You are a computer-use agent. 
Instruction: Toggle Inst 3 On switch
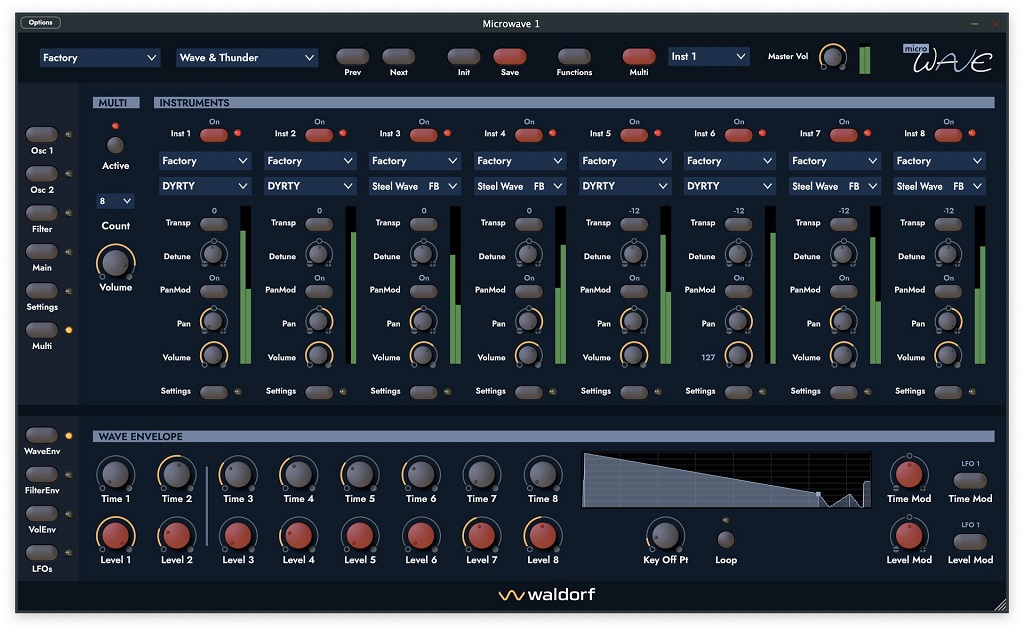click(x=423, y=135)
